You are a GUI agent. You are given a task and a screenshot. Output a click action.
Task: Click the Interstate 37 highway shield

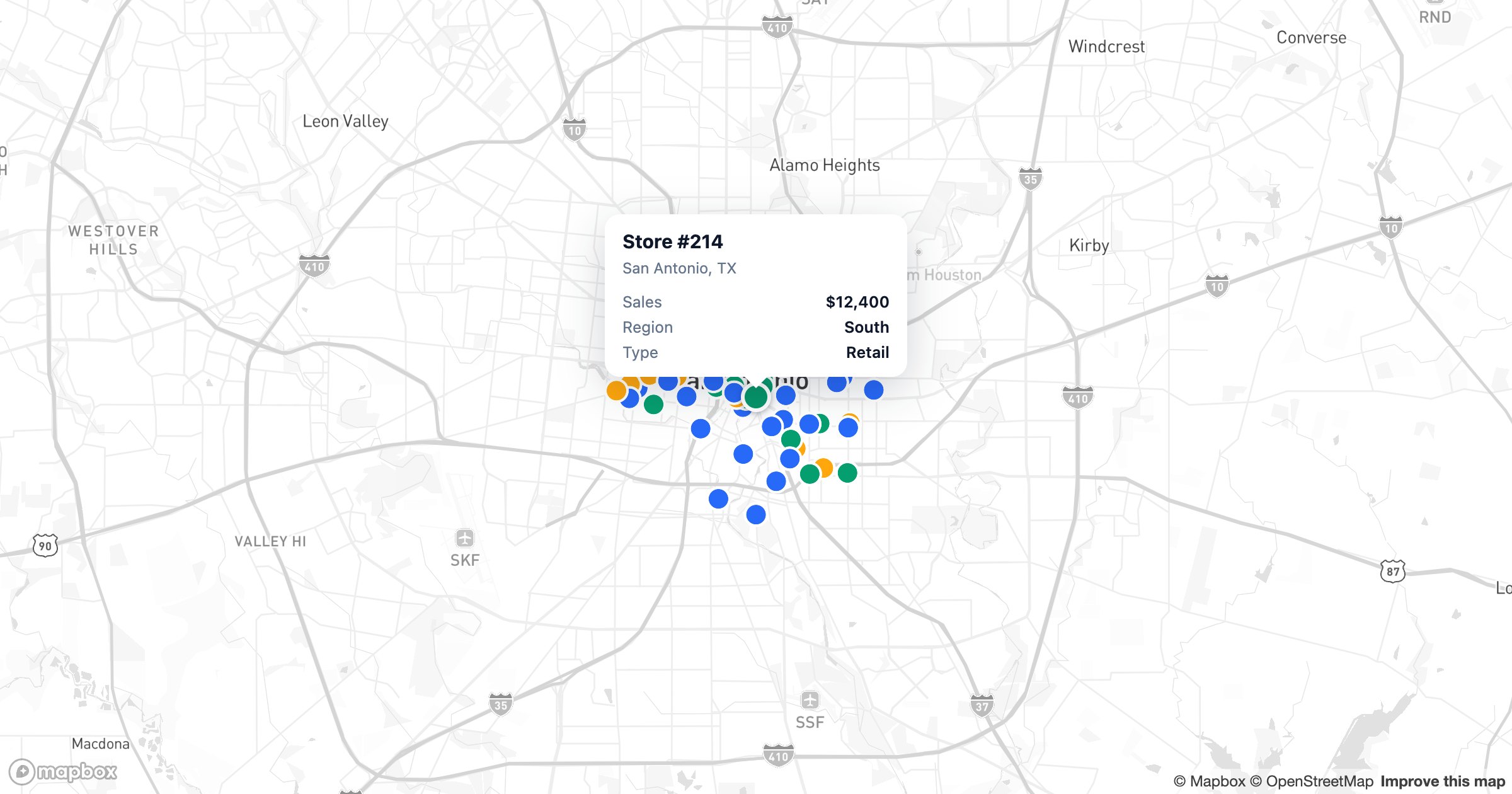(982, 706)
